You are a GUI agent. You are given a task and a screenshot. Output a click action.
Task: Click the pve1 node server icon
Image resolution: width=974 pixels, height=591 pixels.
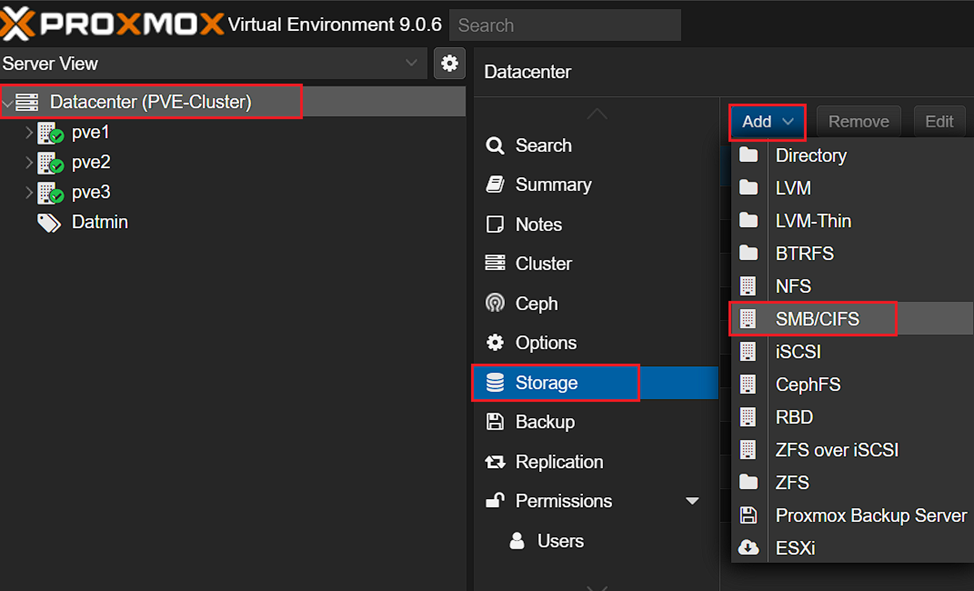(49, 133)
